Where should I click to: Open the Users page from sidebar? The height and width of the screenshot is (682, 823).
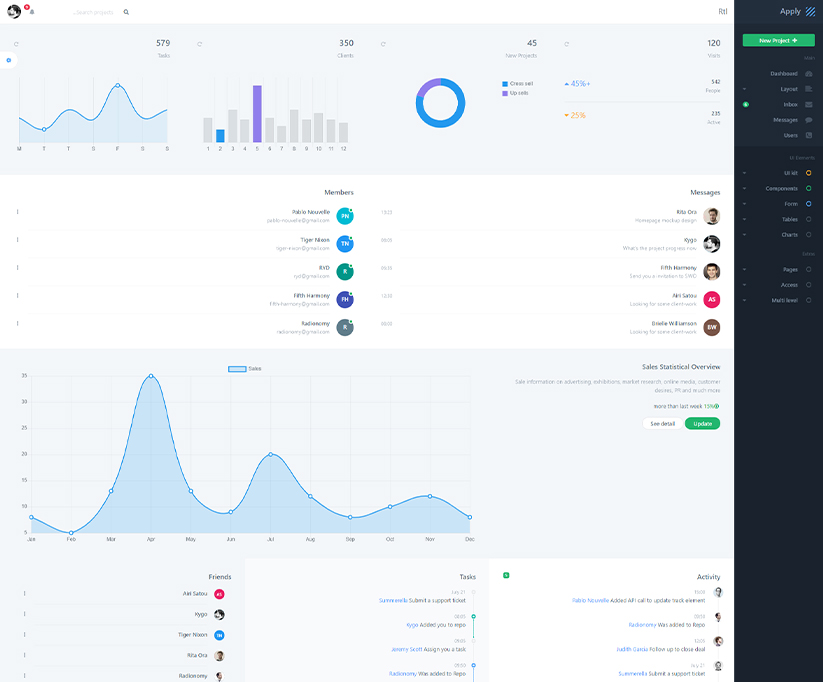point(791,135)
